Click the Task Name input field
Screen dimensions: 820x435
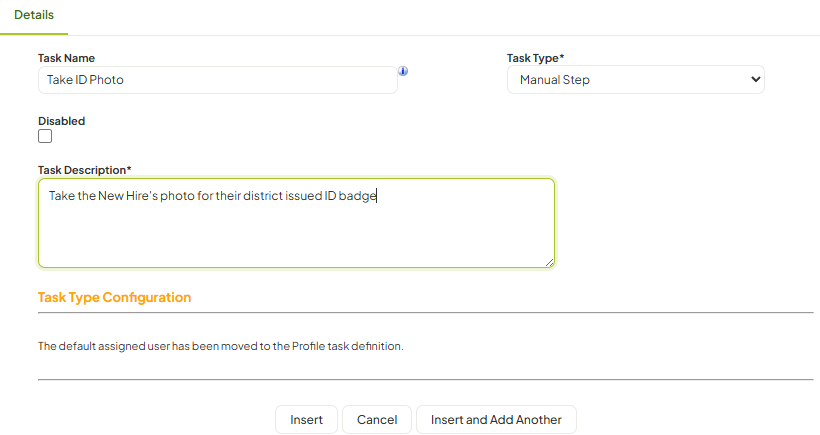(218, 80)
